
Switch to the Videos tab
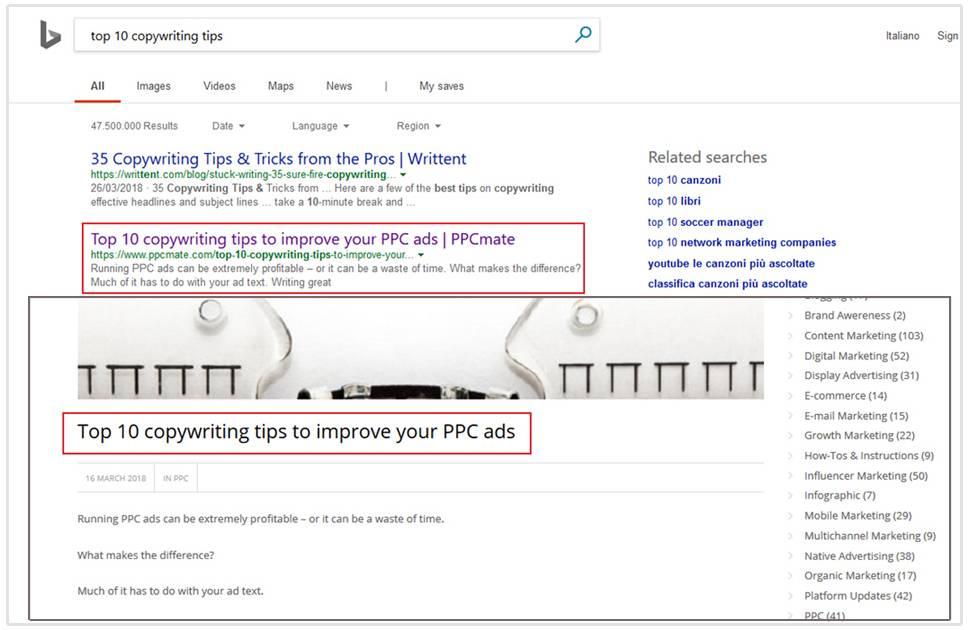220,86
